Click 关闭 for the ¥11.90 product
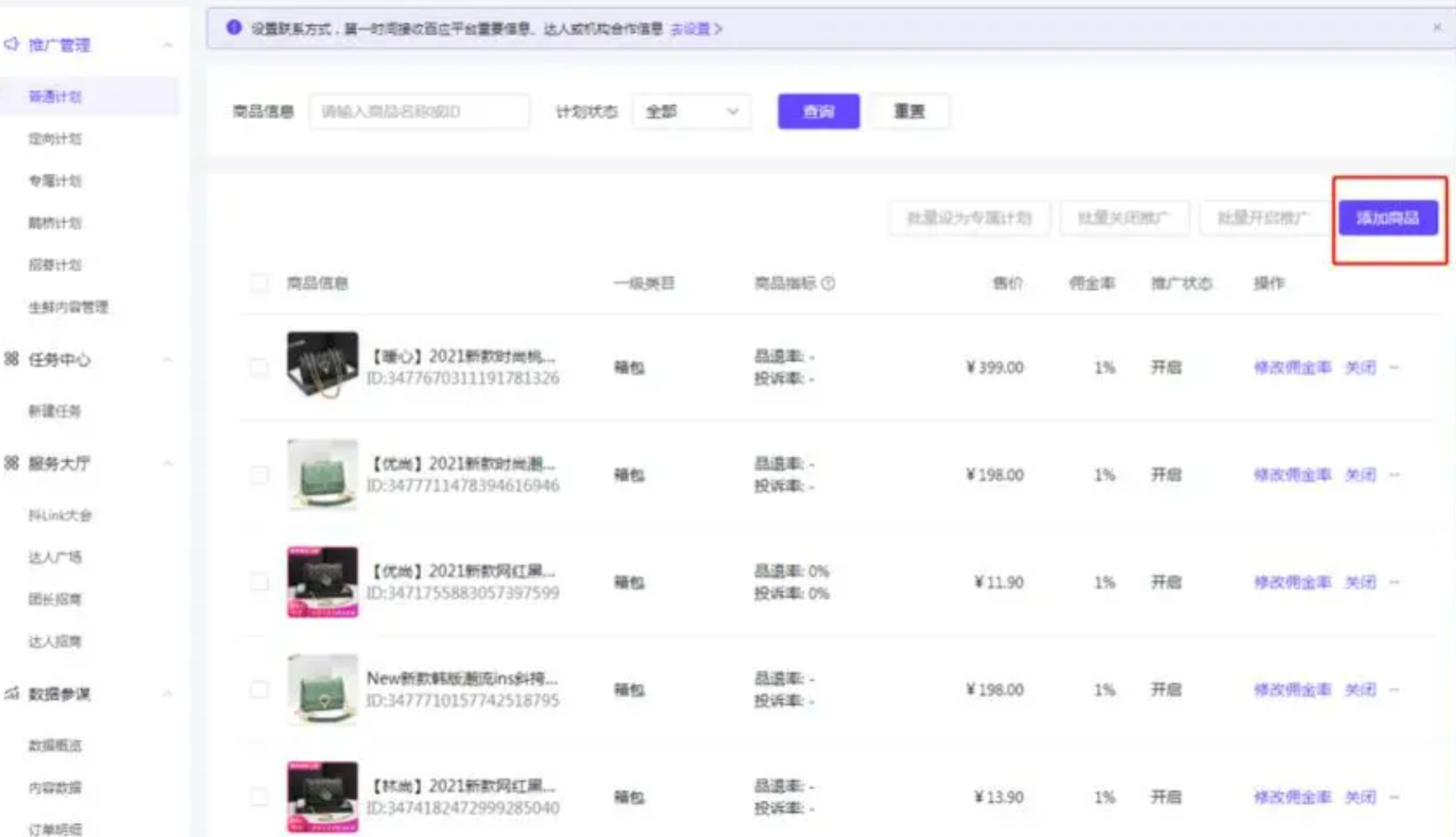The width and height of the screenshot is (1456, 837). [1360, 583]
